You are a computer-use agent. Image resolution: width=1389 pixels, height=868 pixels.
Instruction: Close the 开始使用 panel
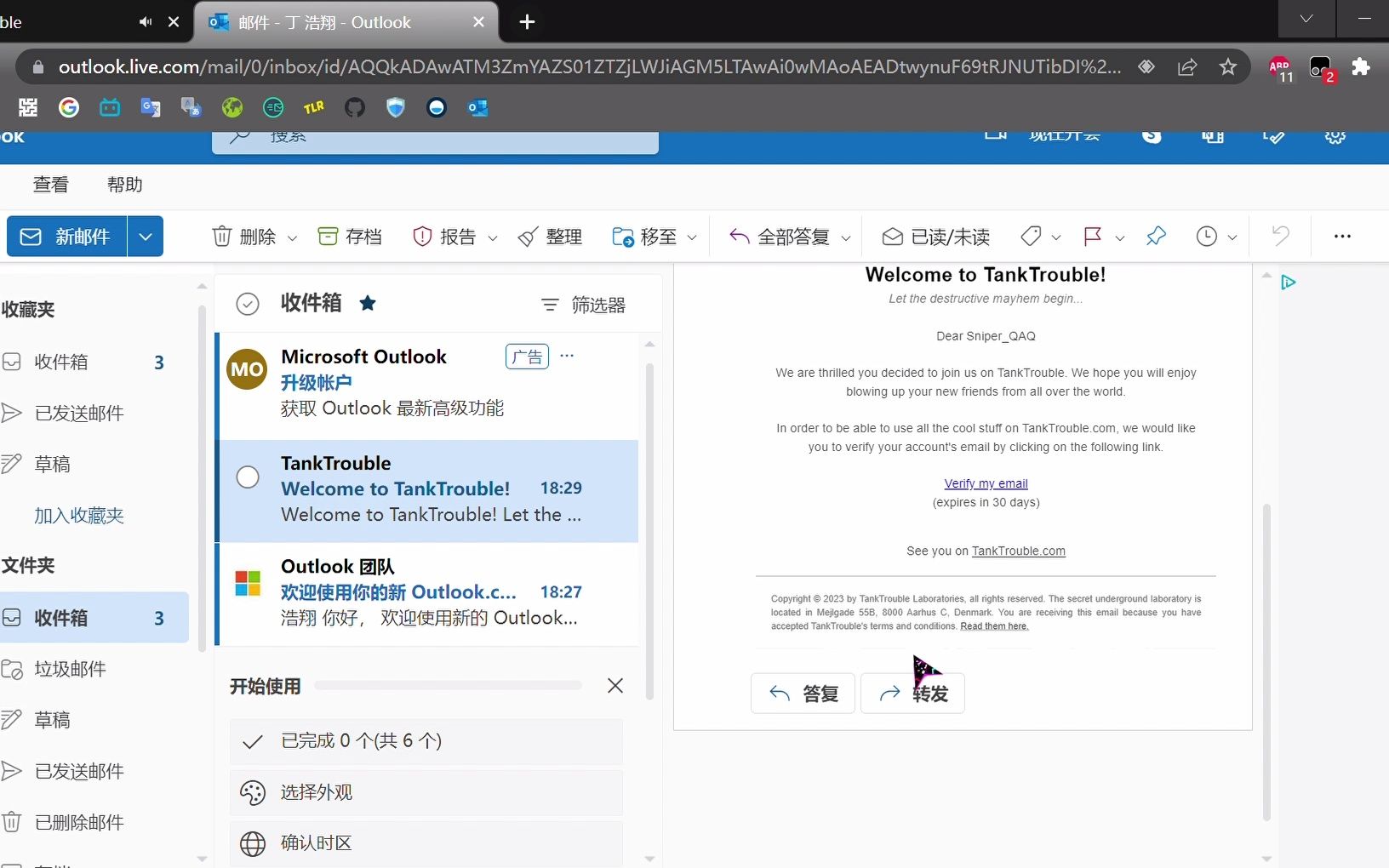coord(615,686)
